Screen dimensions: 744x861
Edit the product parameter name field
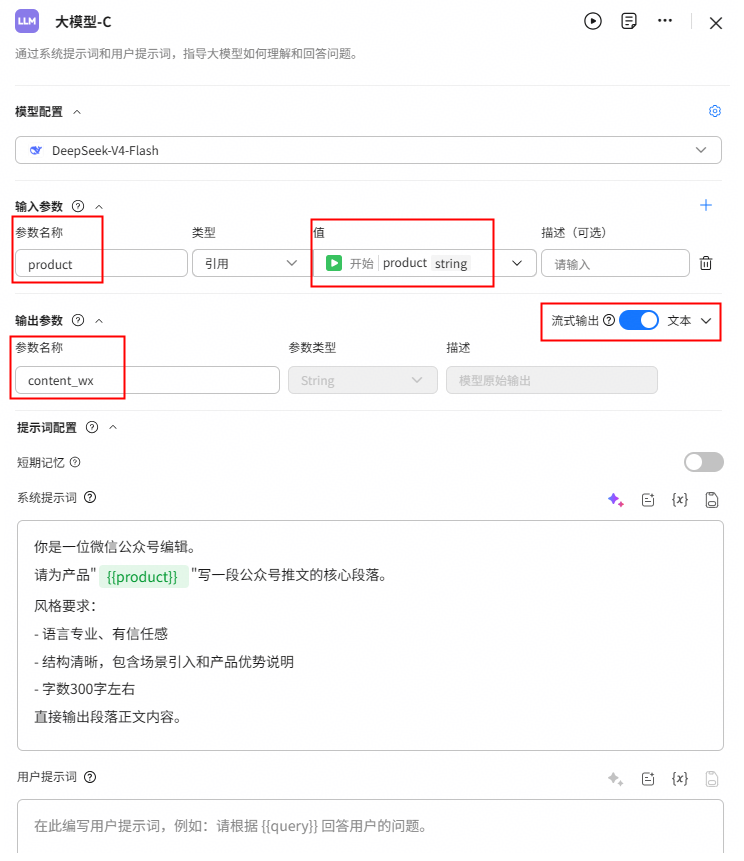tap(101, 264)
